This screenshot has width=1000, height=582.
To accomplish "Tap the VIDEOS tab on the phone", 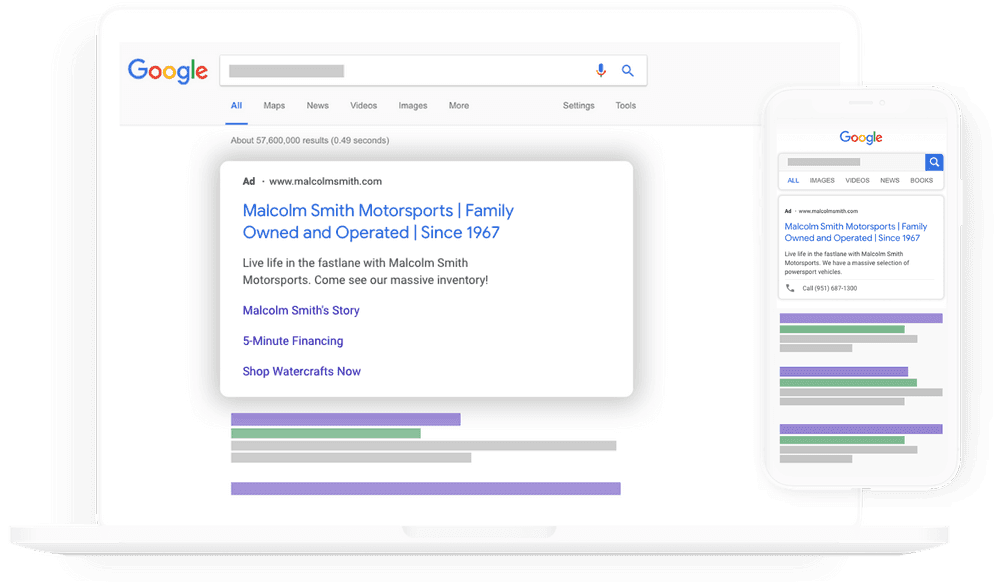I will (x=857, y=180).
